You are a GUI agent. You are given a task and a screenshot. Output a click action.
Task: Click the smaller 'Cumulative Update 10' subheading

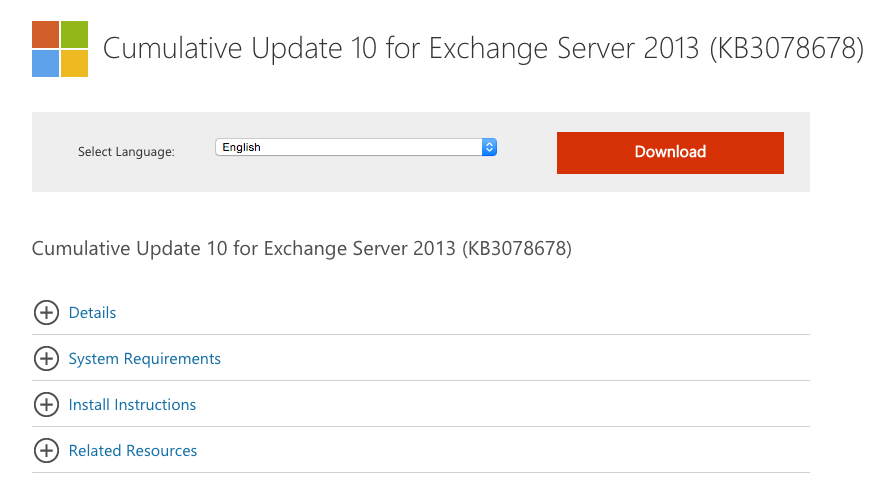click(302, 249)
